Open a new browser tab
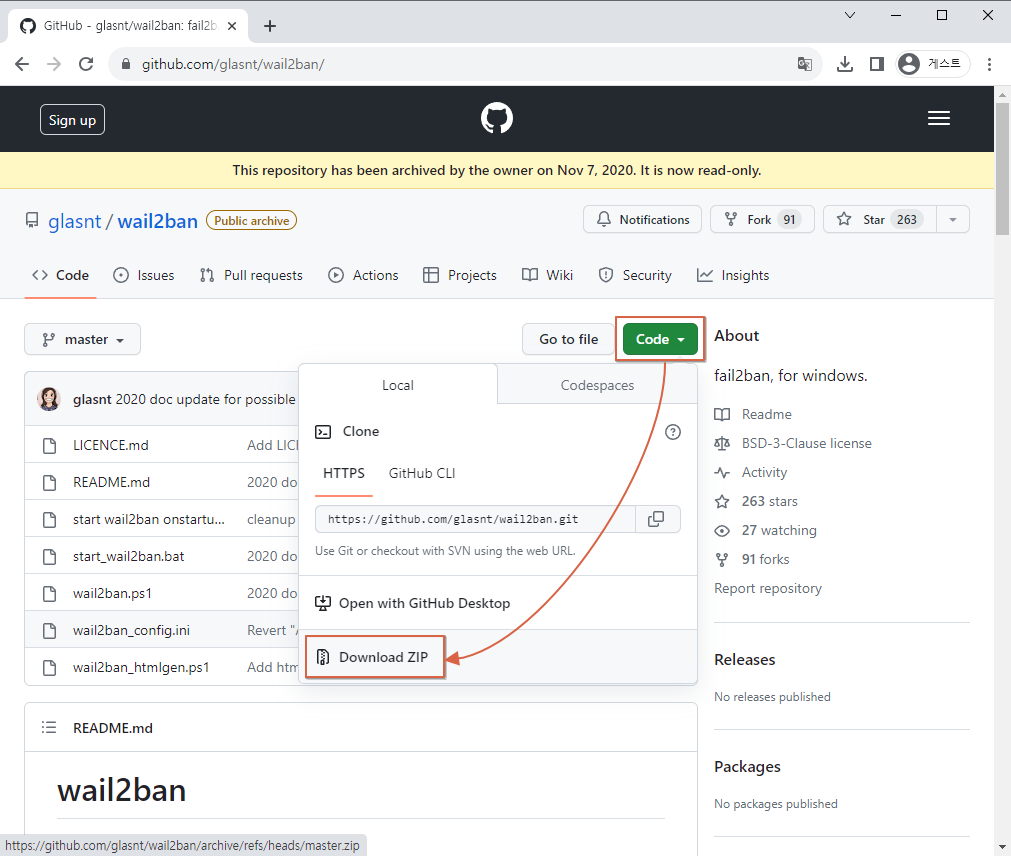The image size is (1011, 856). click(x=270, y=26)
